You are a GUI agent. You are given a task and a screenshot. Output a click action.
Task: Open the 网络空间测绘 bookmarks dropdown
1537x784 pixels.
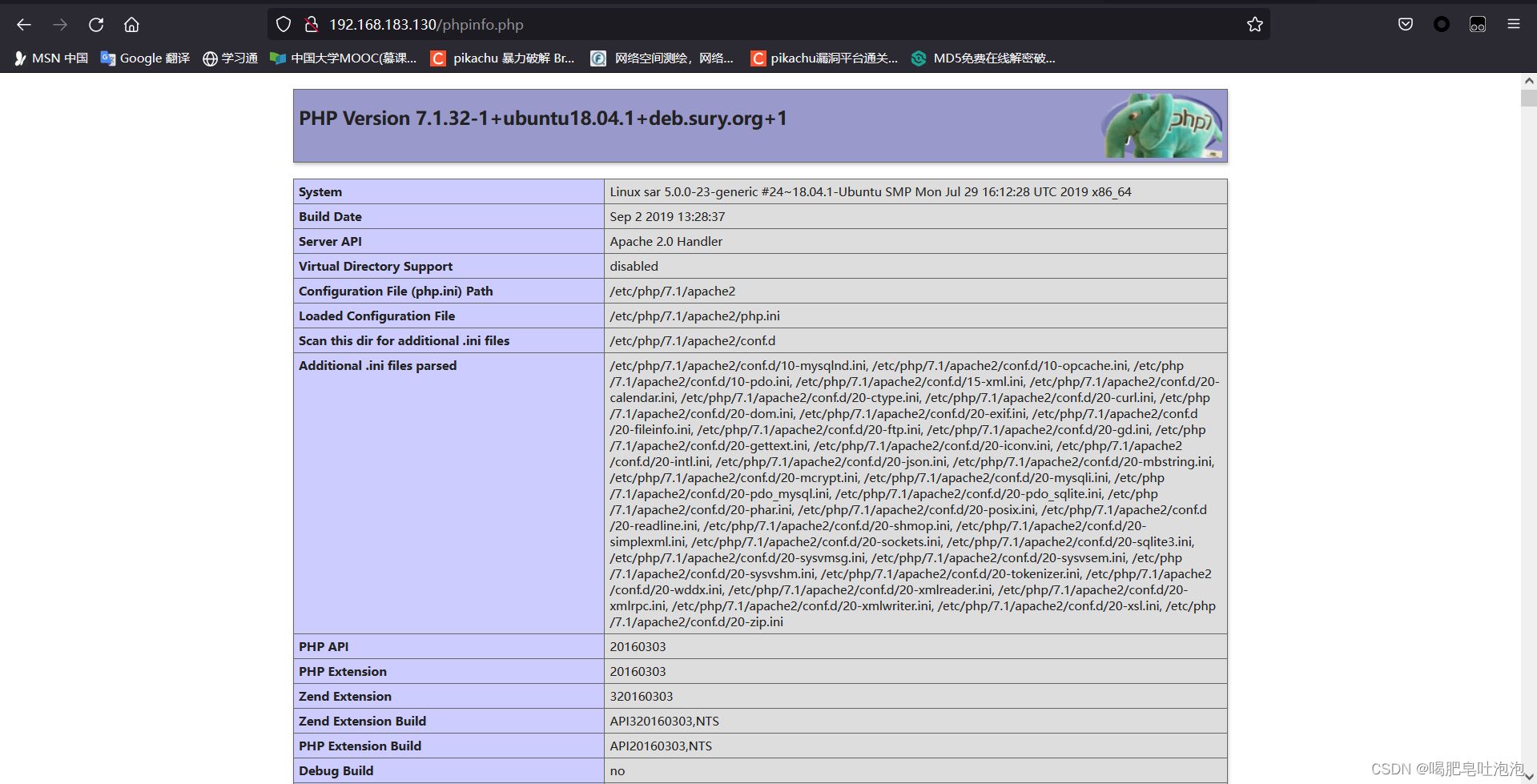click(x=662, y=58)
